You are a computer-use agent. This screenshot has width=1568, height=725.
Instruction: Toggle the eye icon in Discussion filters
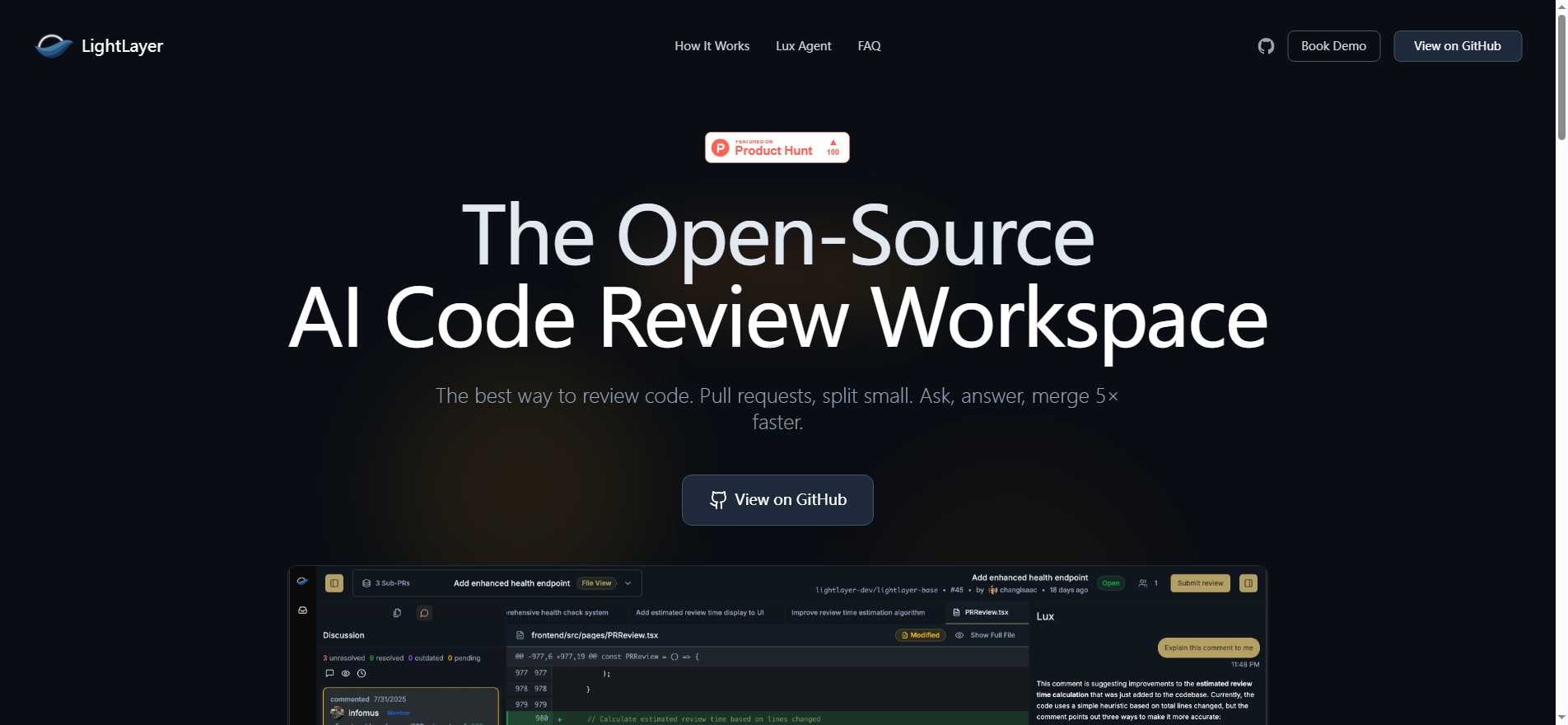pos(345,673)
